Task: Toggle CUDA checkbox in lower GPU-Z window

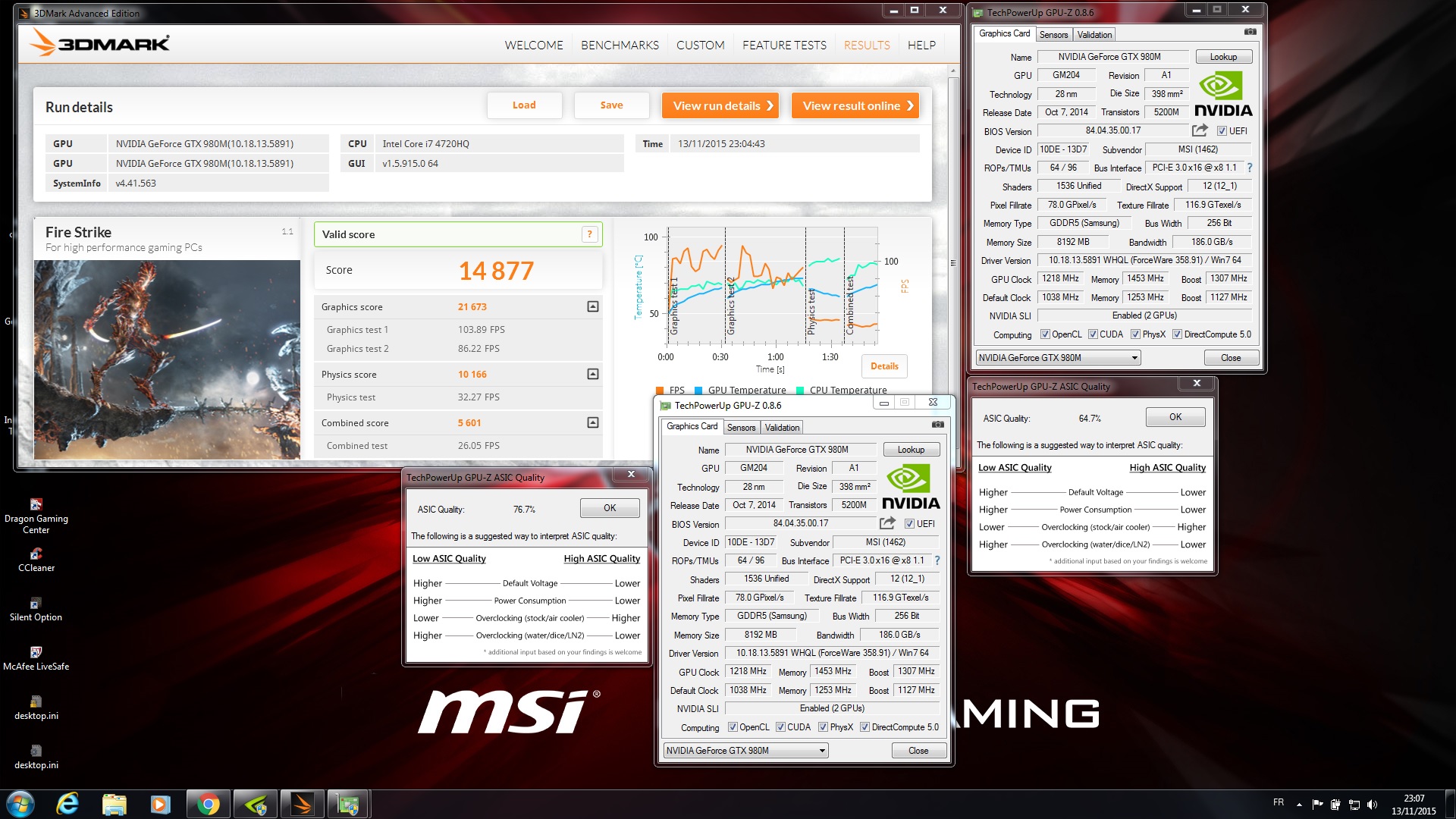Action: pos(780,727)
